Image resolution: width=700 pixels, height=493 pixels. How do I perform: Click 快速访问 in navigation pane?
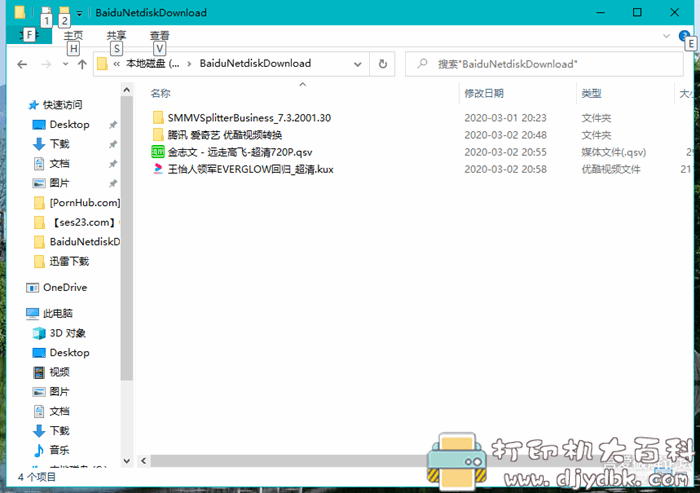tap(62, 104)
